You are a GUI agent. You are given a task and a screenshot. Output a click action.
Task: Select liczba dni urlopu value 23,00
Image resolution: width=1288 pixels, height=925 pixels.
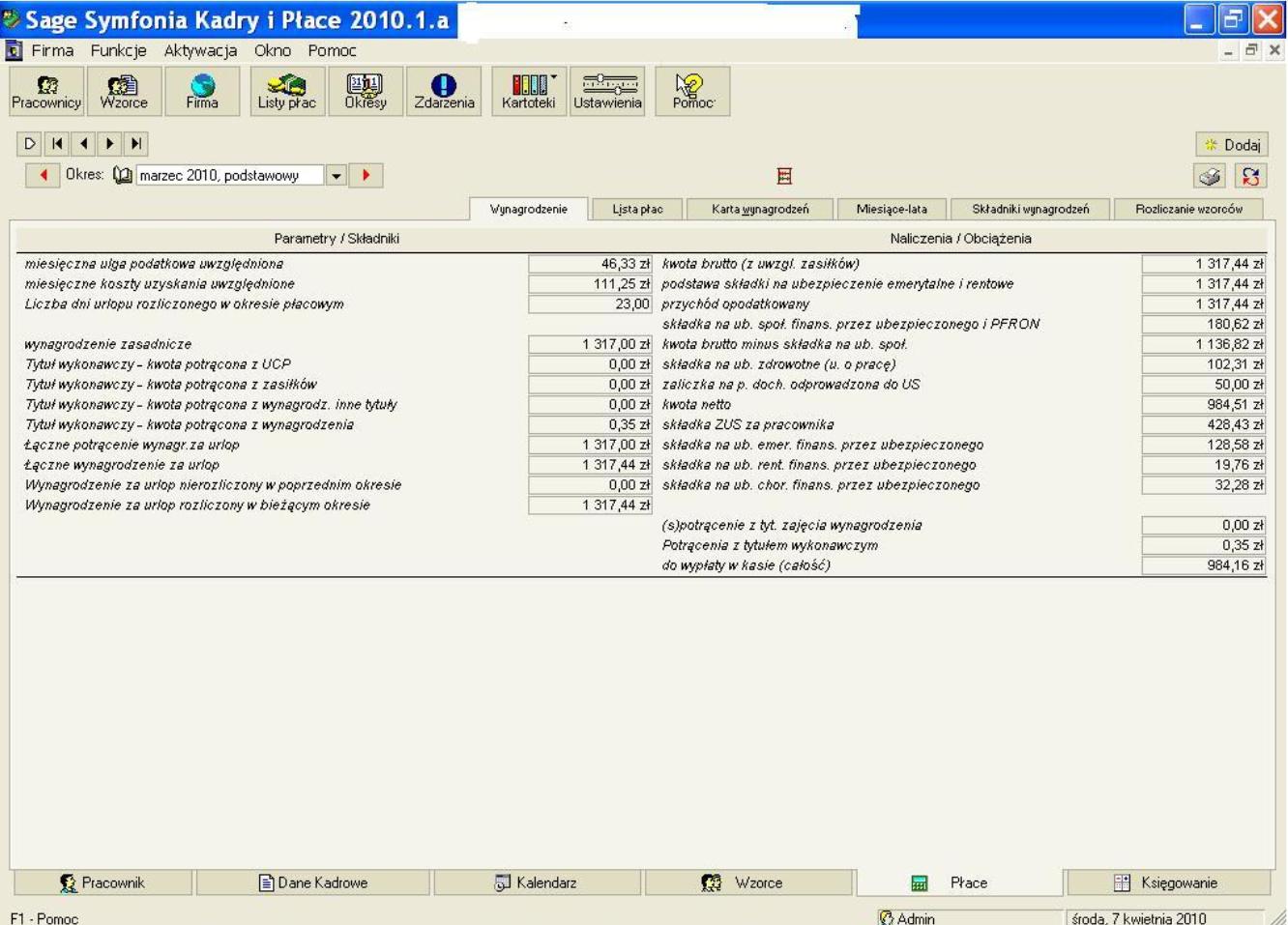tap(590, 304)
